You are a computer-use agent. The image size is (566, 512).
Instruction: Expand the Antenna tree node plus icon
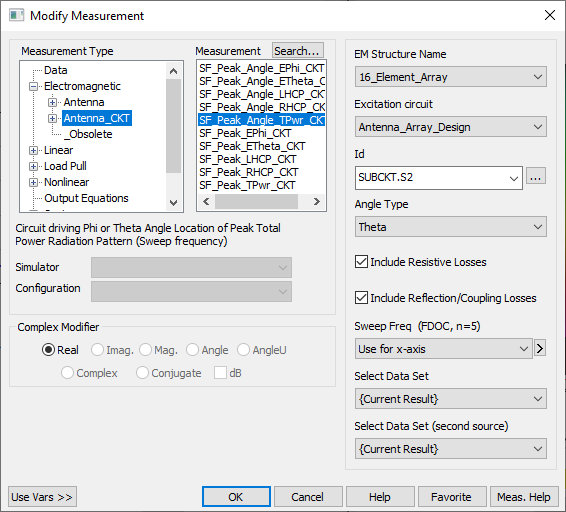tap(53, 102)
